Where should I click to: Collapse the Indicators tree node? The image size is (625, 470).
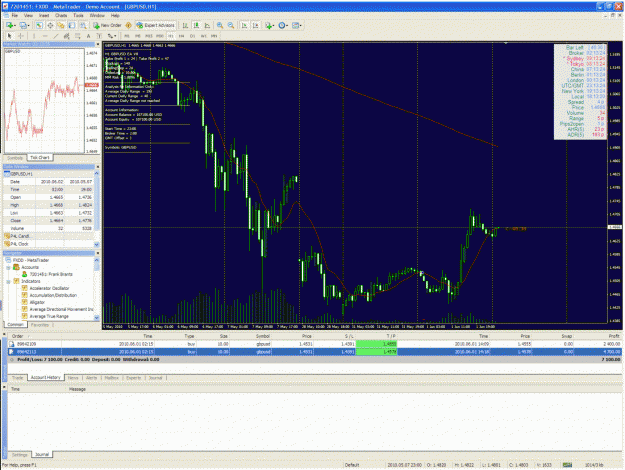8,281
